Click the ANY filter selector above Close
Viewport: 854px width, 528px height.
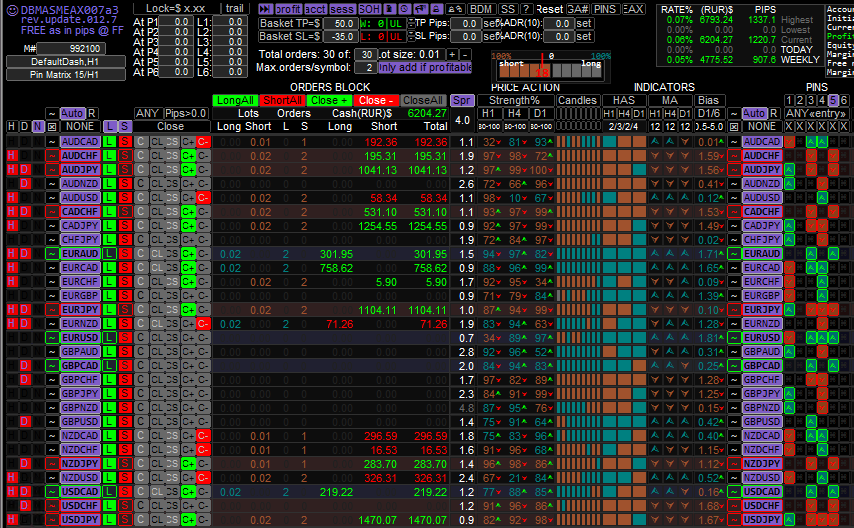(148, 113)
